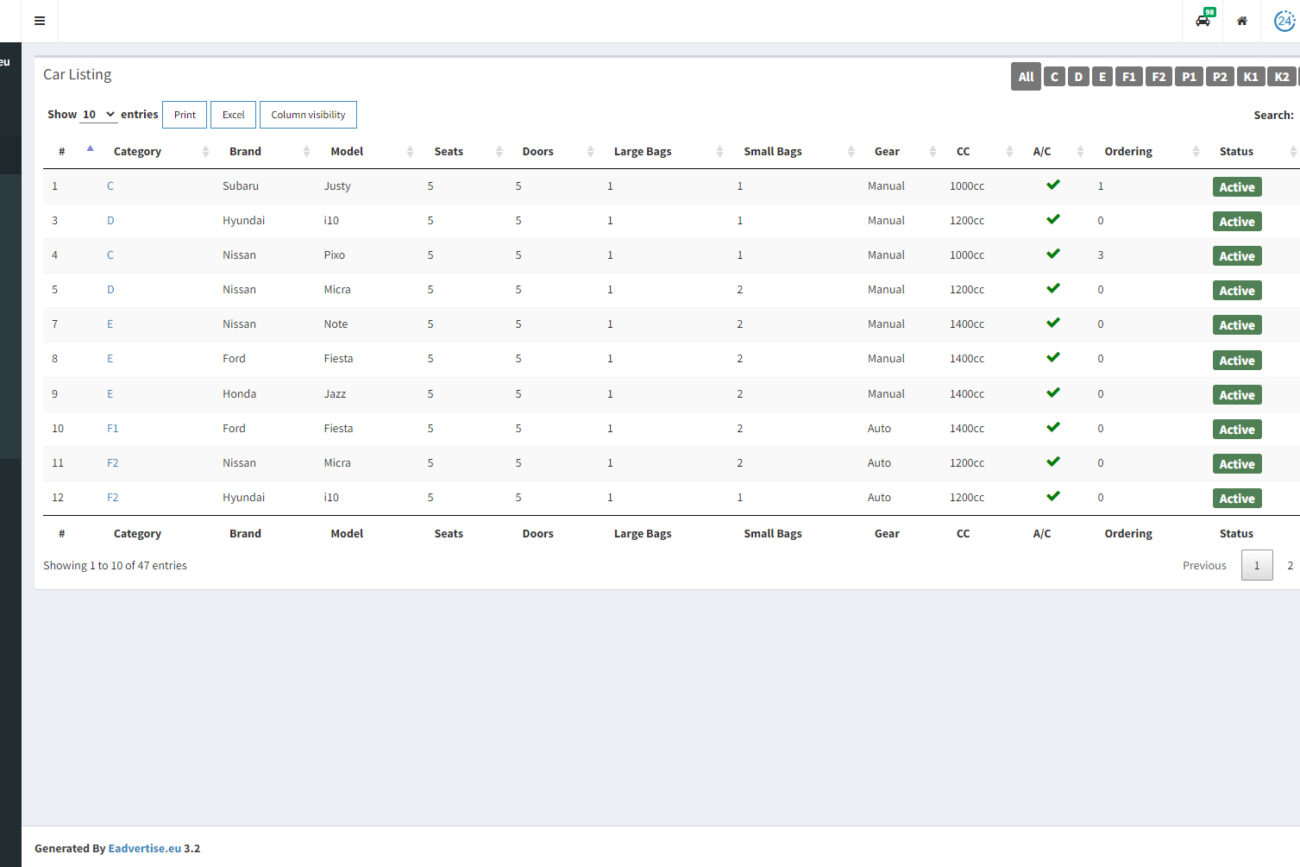
Task: Go to page 2 of listings
Action: (1289, 566)
